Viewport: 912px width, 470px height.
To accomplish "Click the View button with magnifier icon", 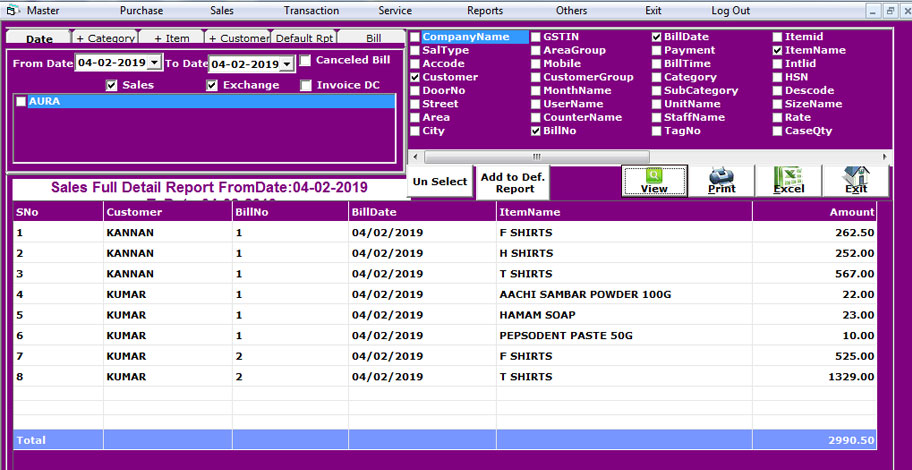I will click(654, 181).
